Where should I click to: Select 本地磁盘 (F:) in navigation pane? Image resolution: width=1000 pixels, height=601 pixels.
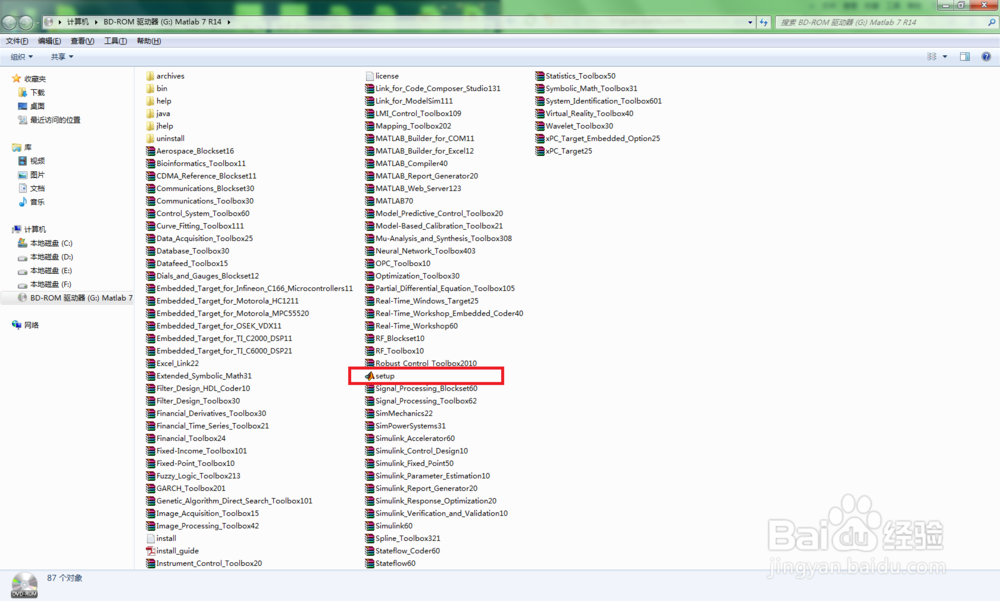tap(52, 285)
